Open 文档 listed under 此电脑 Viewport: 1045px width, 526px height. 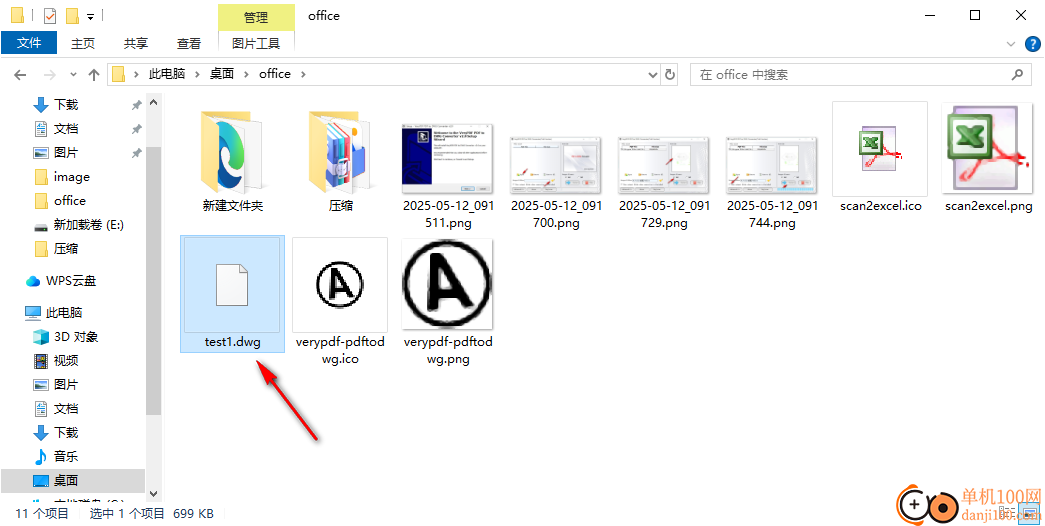(x=56, y=409)
